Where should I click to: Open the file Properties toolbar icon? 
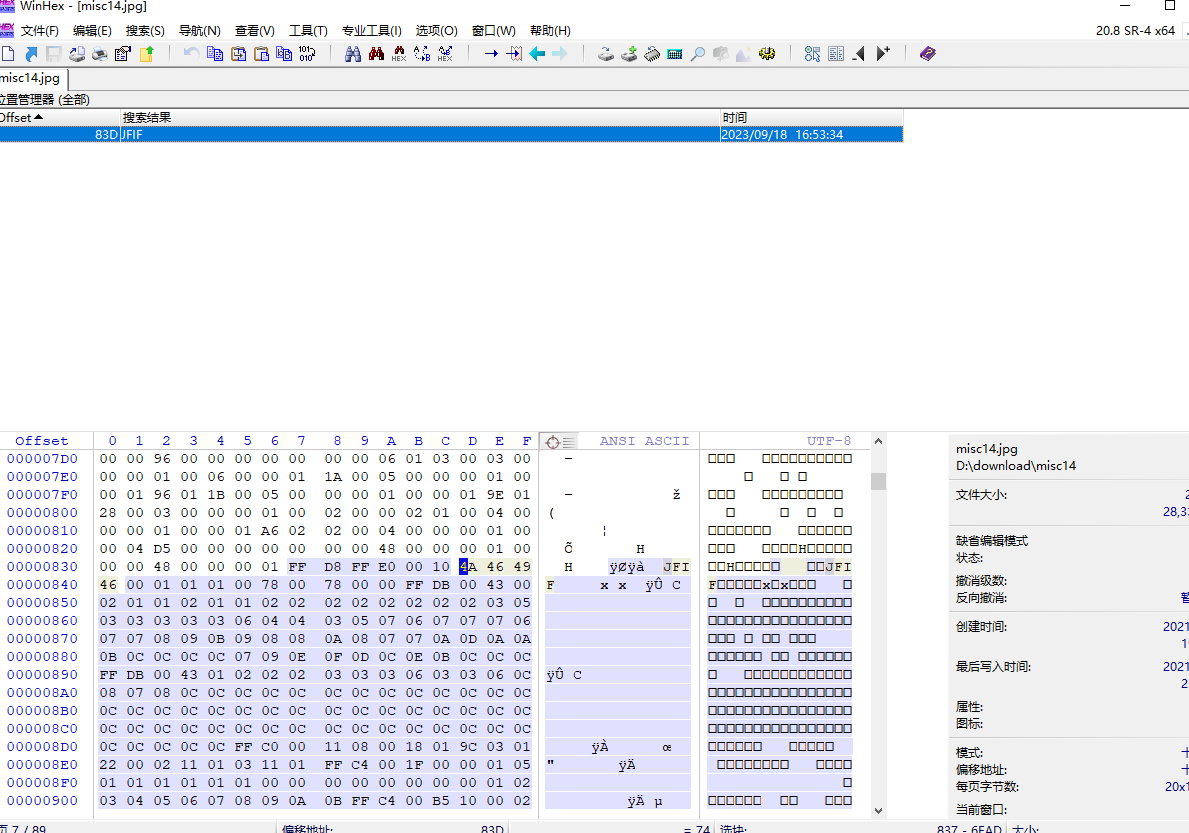point(123,54)
